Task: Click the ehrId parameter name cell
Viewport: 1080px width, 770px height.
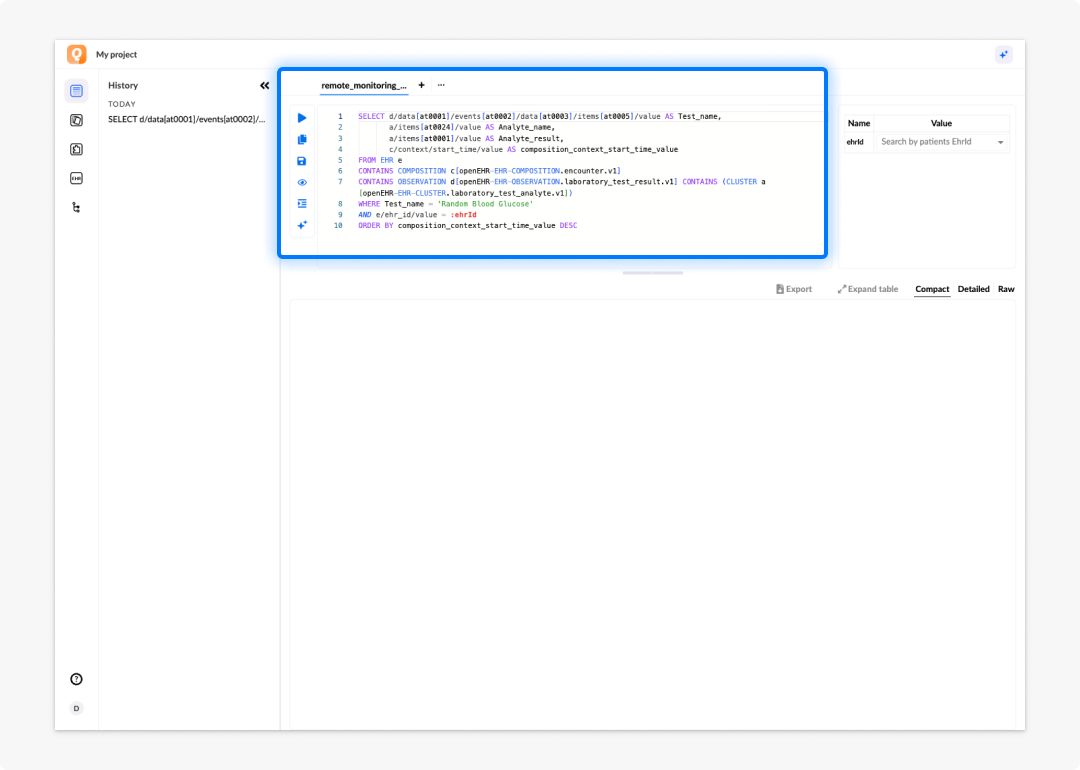Action: click(855, 142)
